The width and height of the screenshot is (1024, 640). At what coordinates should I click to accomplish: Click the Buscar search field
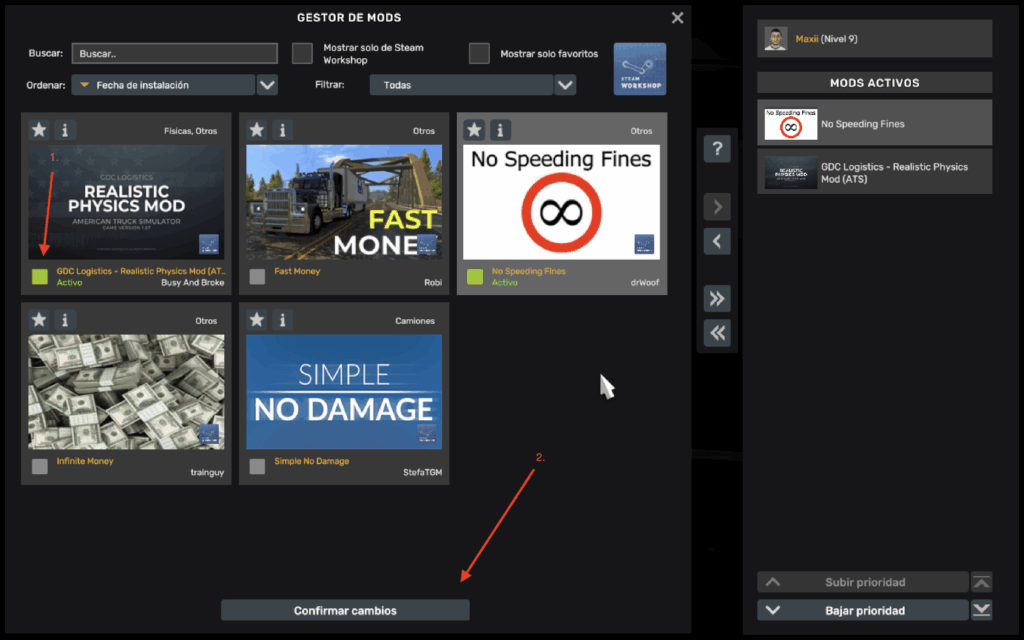[x=174, y=53]
